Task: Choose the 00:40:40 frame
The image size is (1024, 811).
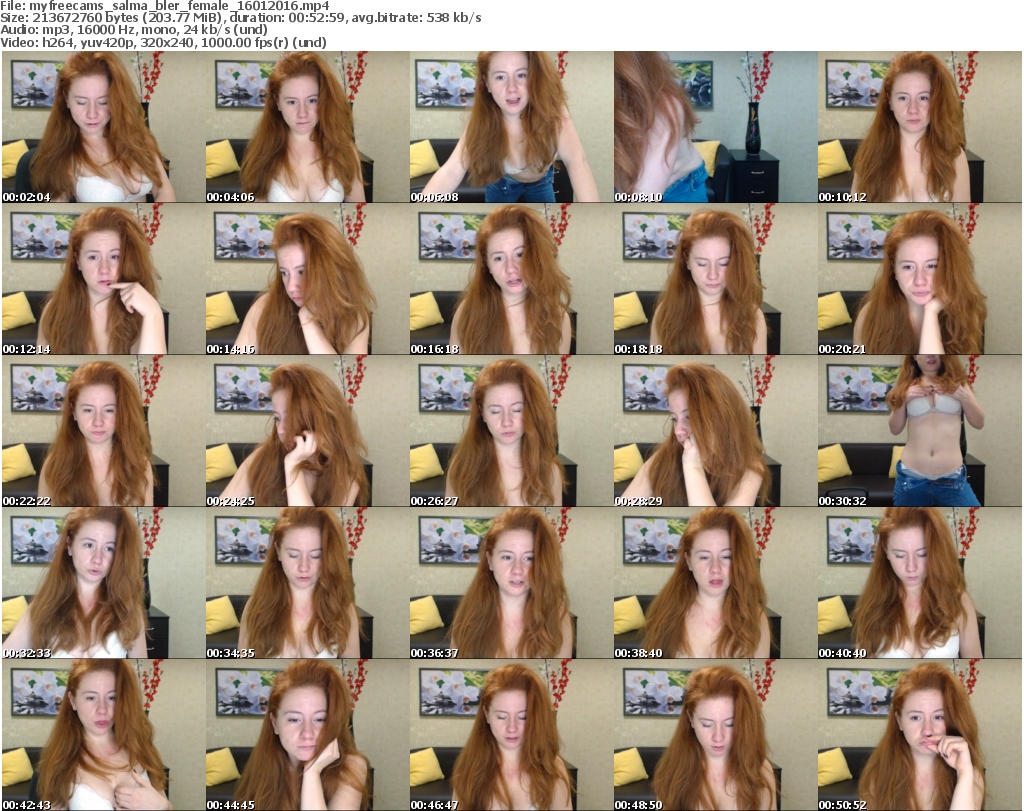Action: [920, 583]
